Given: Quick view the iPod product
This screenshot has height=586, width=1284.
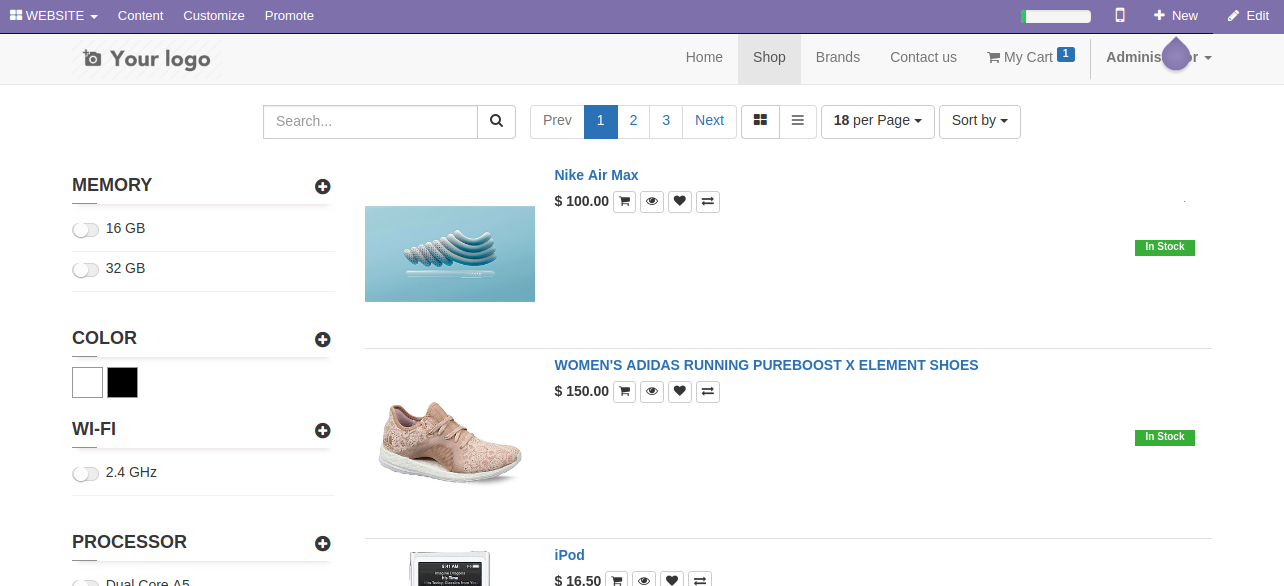Looking at the screenshot, I should (645, 580).
